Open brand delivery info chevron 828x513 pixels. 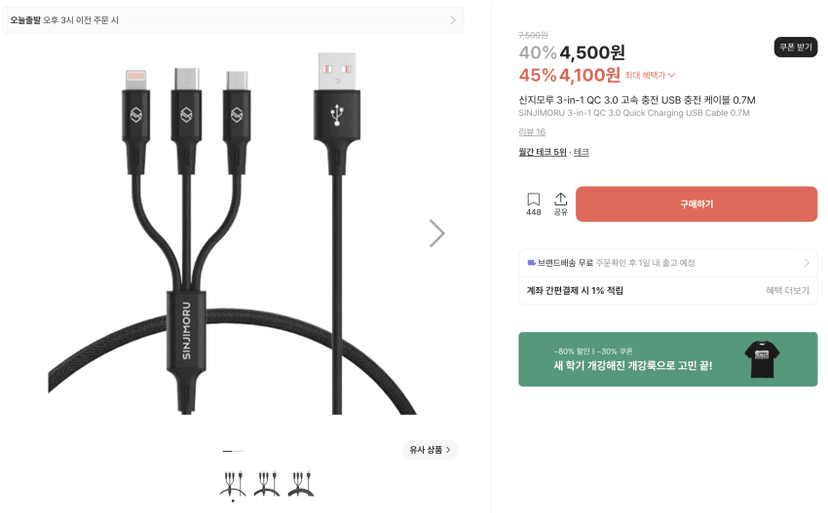806,263
